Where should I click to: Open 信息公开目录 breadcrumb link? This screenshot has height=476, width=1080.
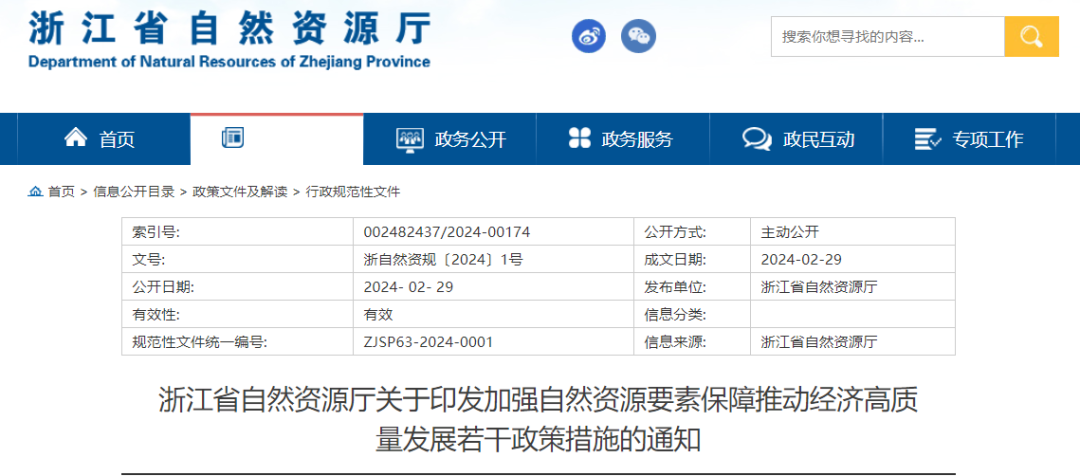[134, 191]
